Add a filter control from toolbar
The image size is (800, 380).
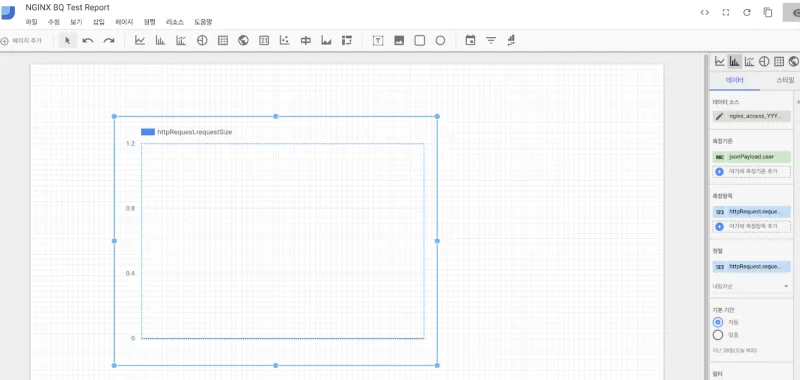[x=491, y=41]
